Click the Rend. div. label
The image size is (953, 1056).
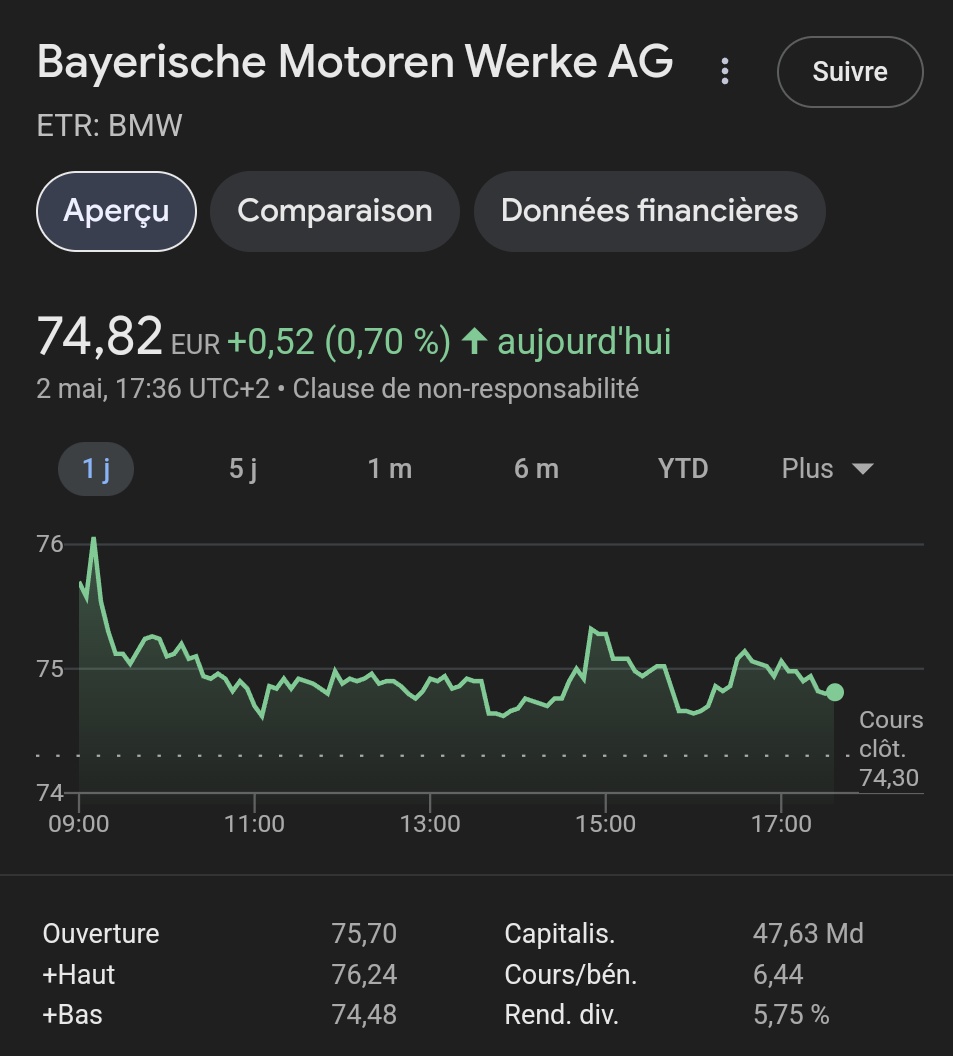[562, 1015]
